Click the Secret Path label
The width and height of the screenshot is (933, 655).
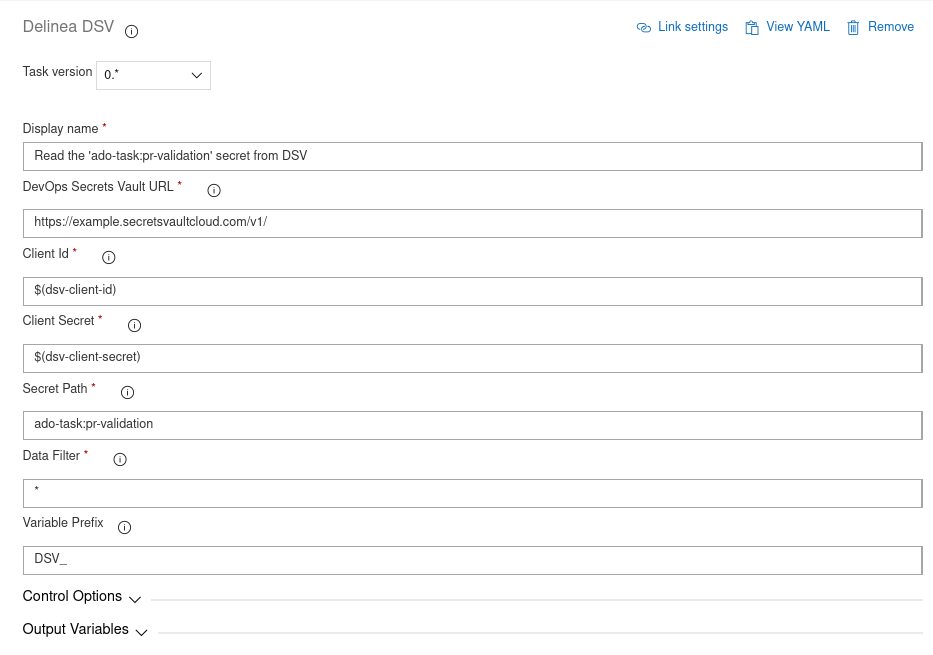[x=55, y=388]
